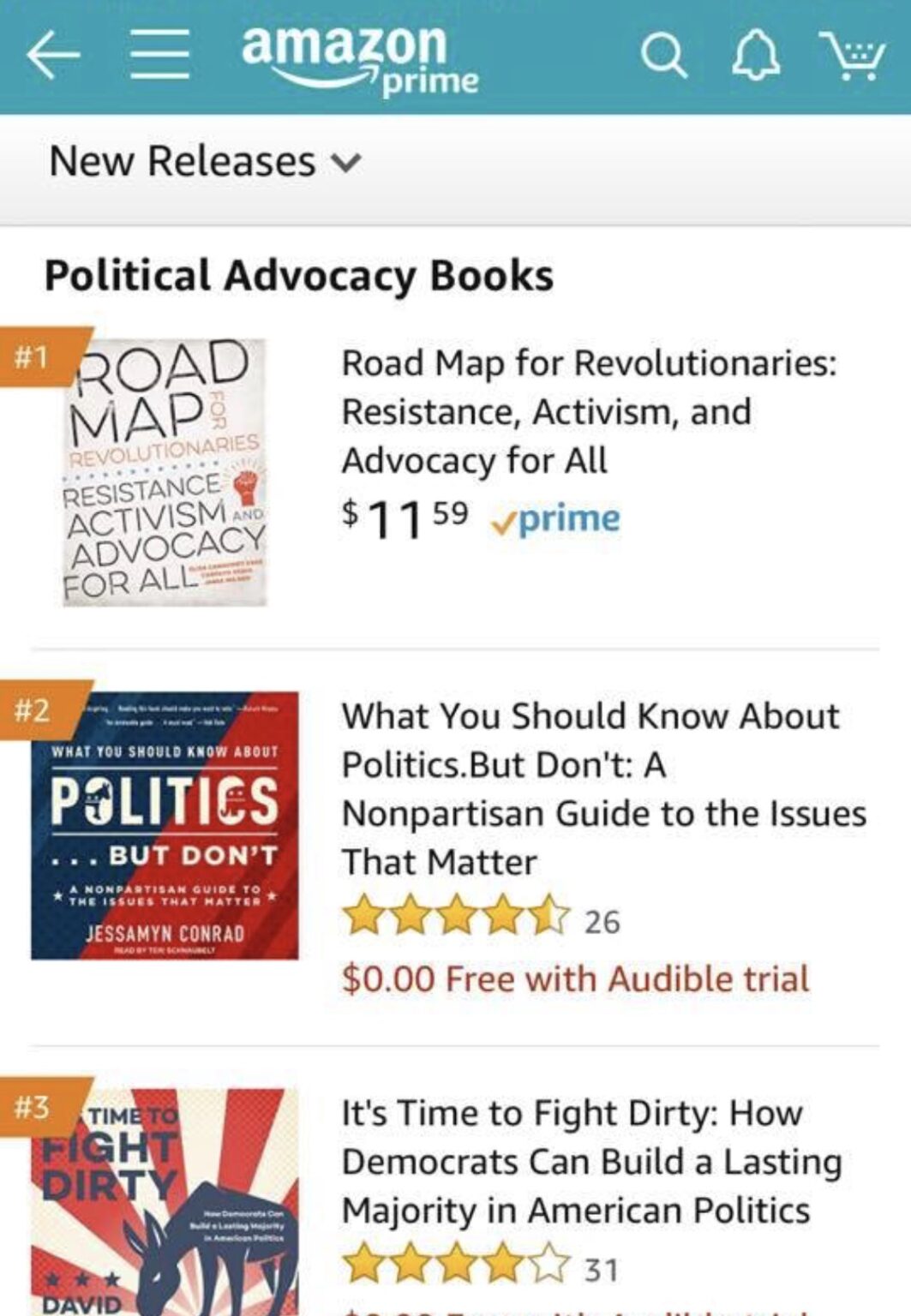Go to Amazon Prime home logo
The image size is (911, 1316).
click(x=359, y=60)
